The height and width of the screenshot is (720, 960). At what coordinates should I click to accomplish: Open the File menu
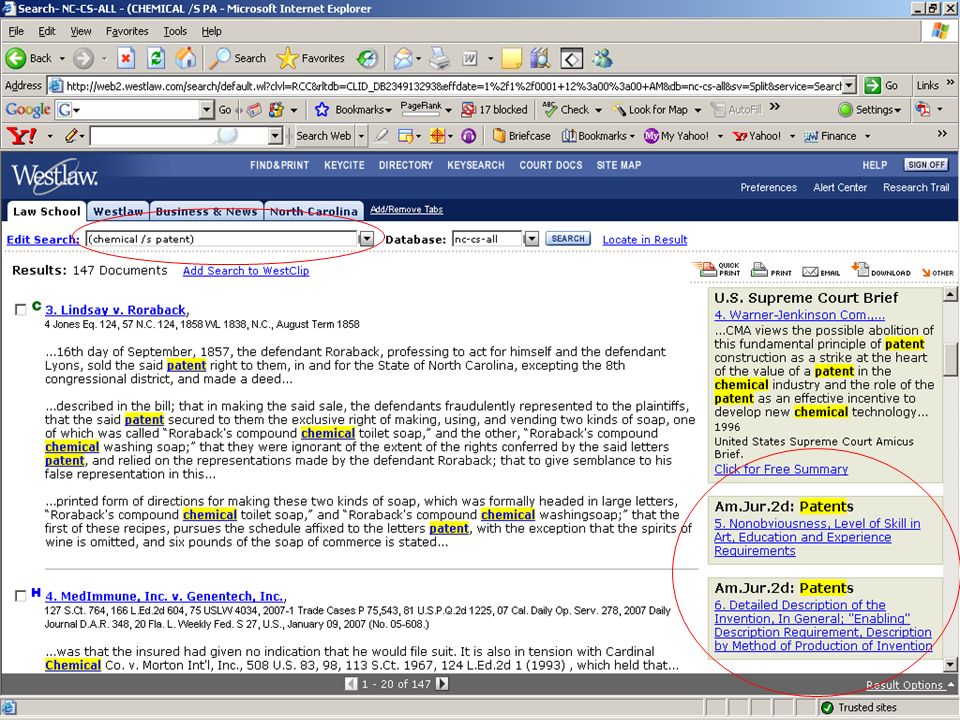pyautogui.click(x=16, y=31)
